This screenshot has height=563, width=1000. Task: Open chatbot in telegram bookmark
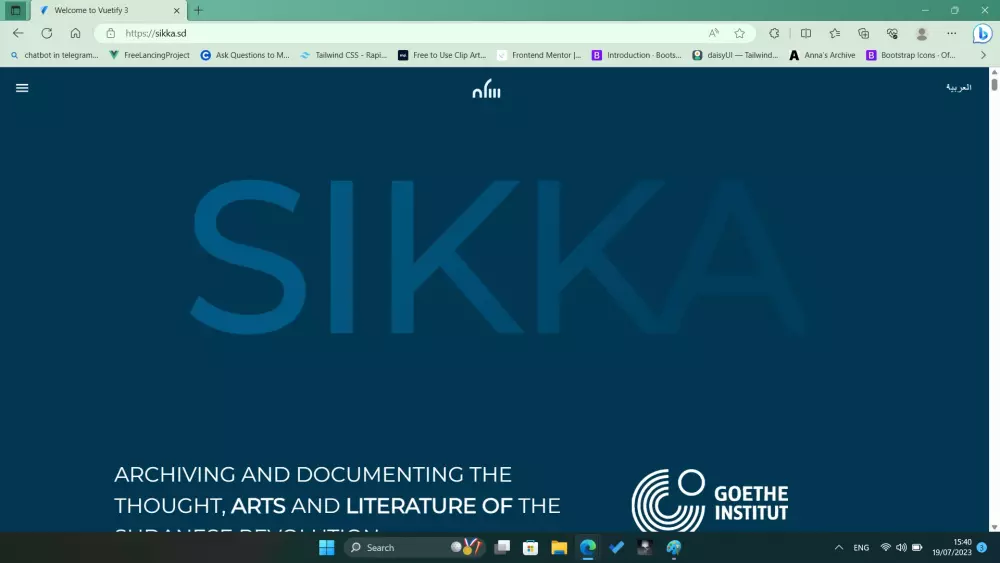[55, 55]
